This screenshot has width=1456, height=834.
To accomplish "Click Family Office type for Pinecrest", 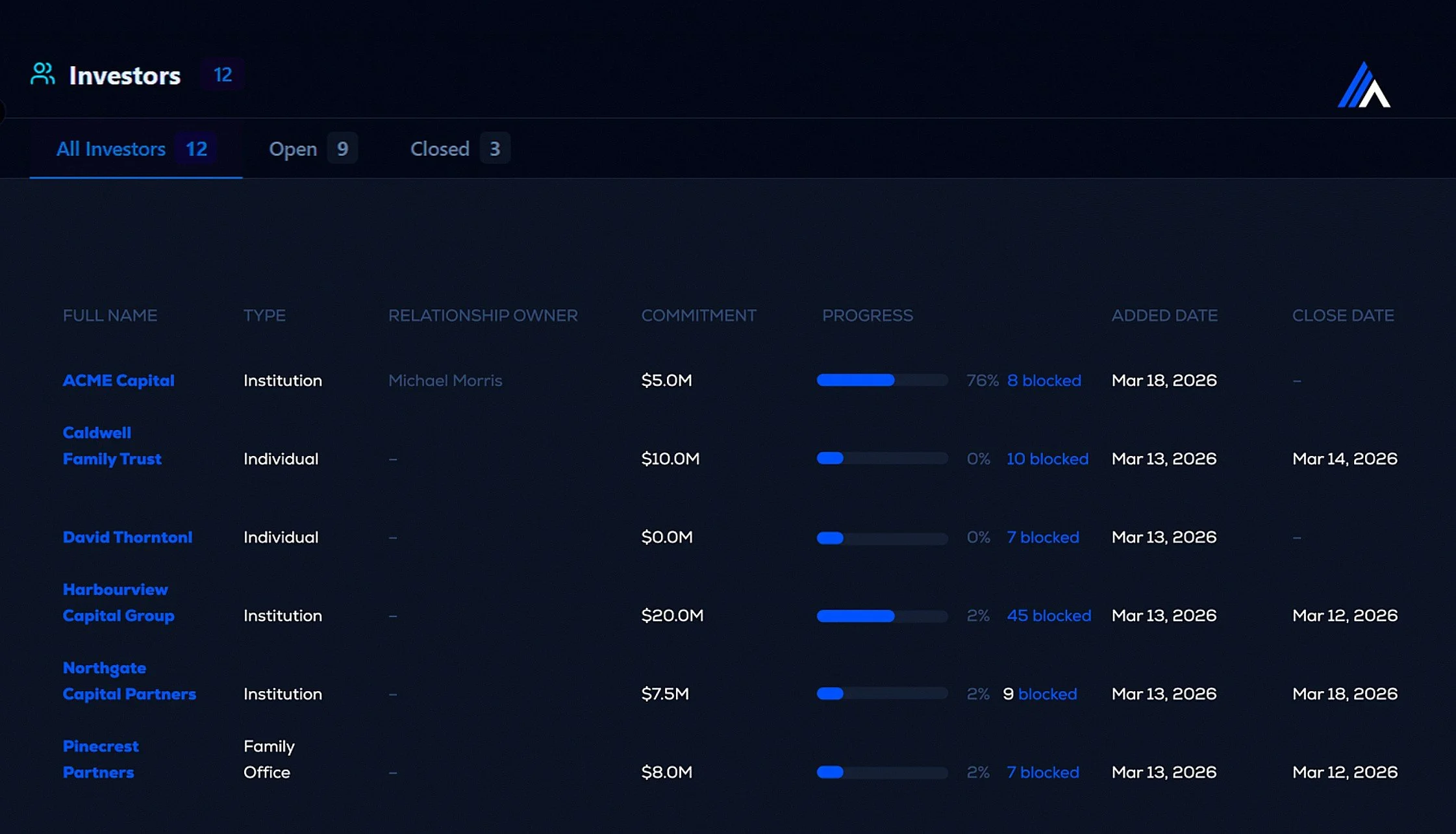I will 269,759.
